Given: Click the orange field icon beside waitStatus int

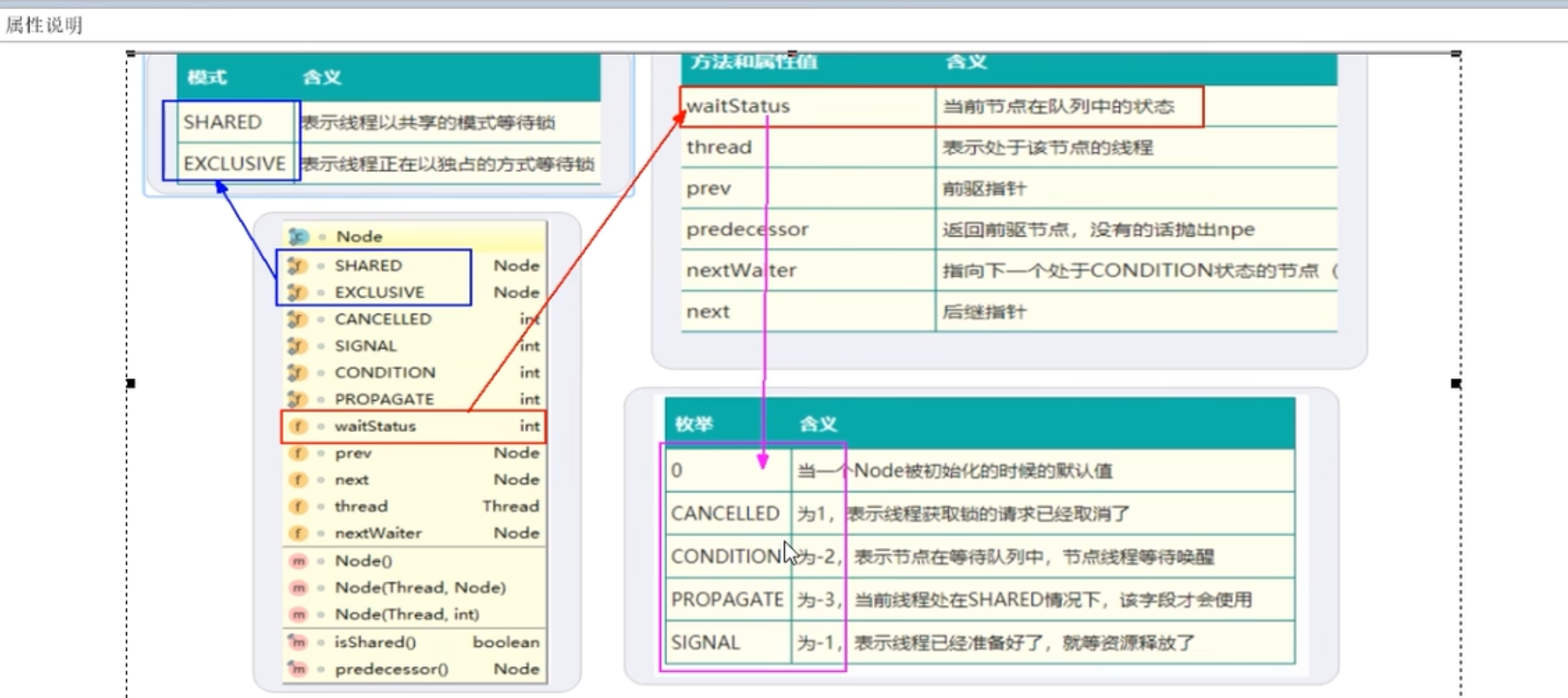Looking at the screenshot, I should click(x=298, y=426).
